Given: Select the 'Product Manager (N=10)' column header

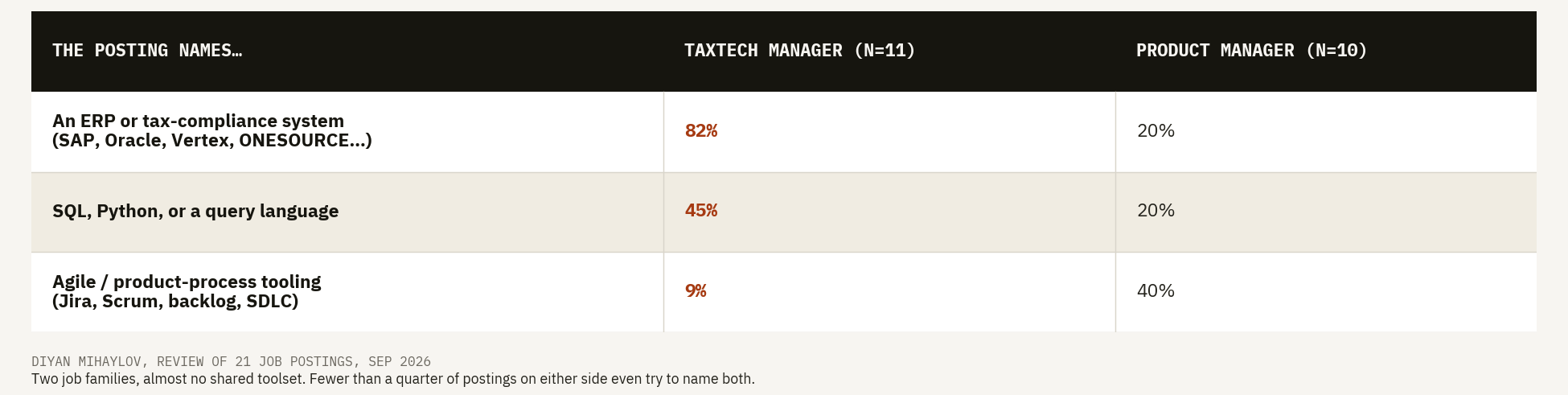Looking at the screenshot, I should click(x=1251, y=51).
